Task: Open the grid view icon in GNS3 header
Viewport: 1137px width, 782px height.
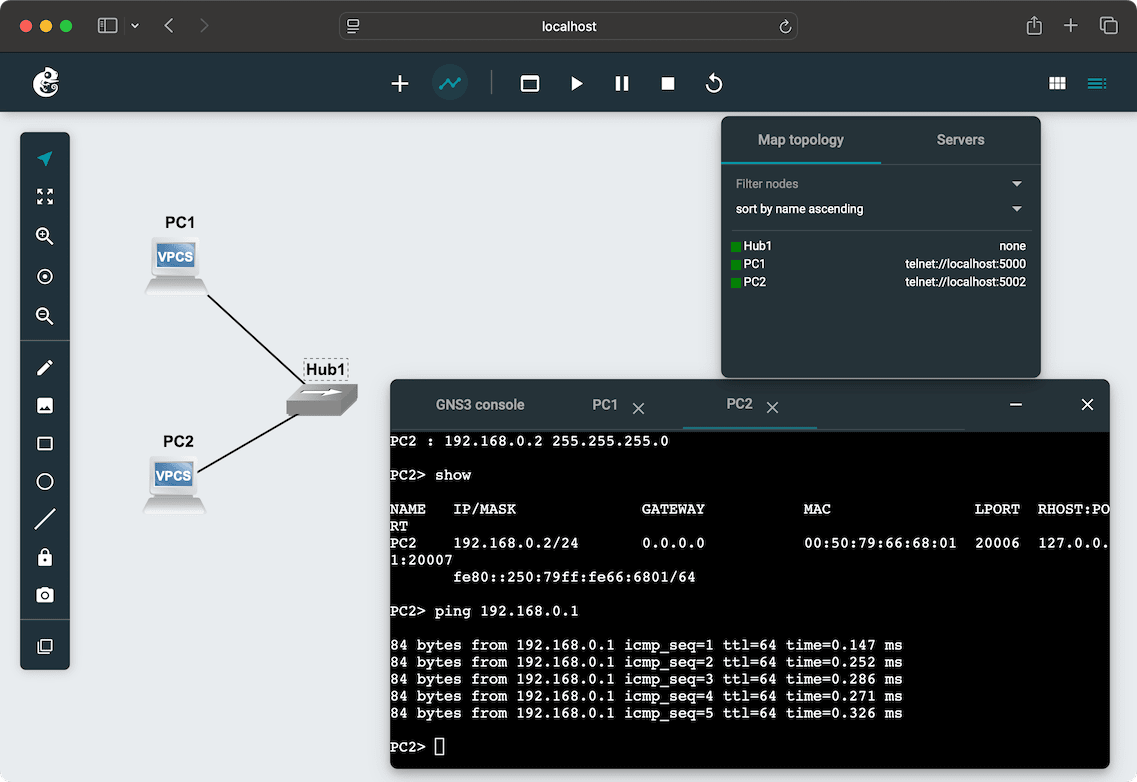Action: pos(1057,83)
